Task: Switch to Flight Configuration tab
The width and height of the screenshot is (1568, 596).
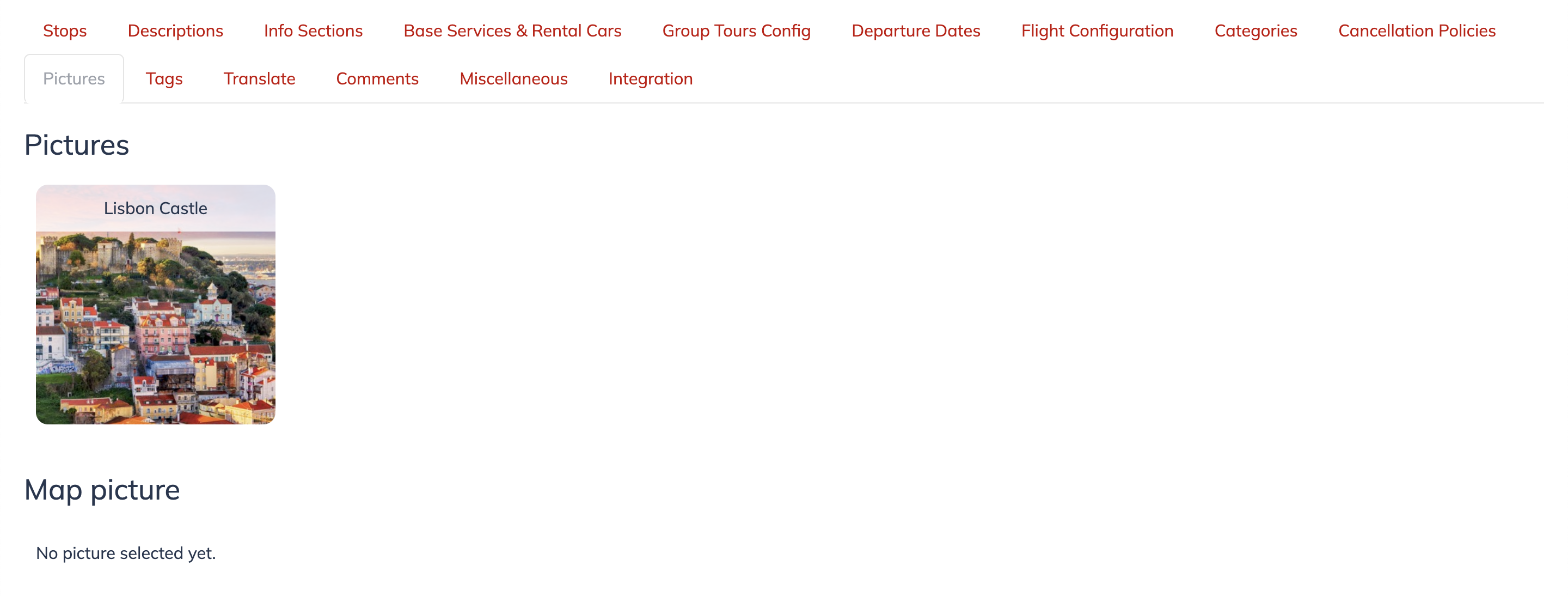Action: (x=1097, y=31)
